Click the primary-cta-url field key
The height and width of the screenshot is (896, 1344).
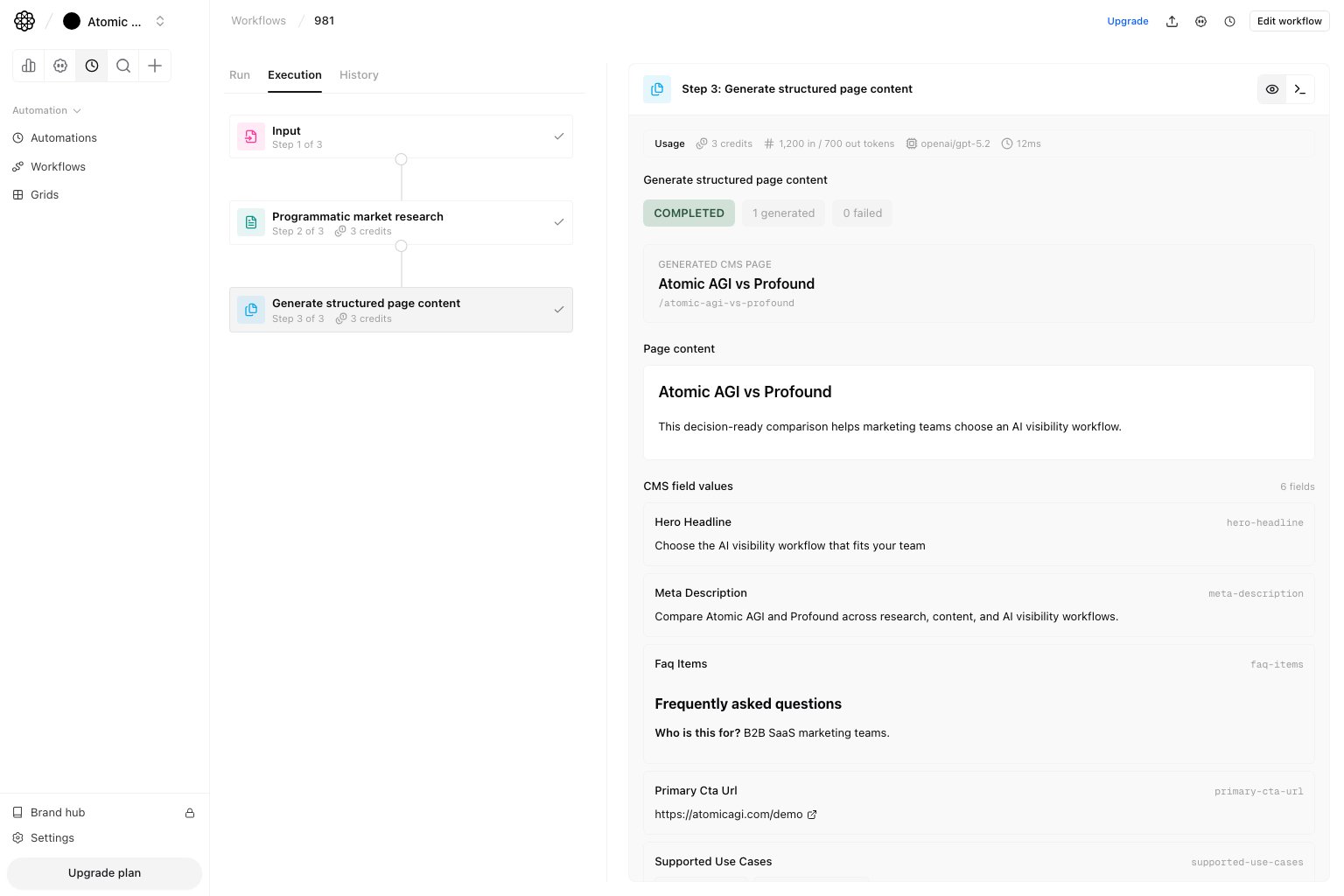coord(1258,791)
